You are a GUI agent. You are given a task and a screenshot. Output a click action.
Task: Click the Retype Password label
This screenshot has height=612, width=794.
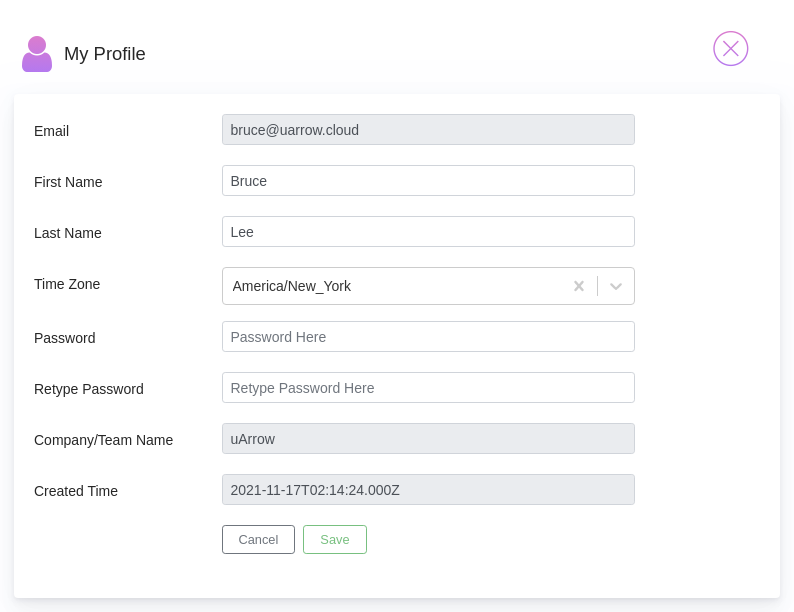[89, 389]
